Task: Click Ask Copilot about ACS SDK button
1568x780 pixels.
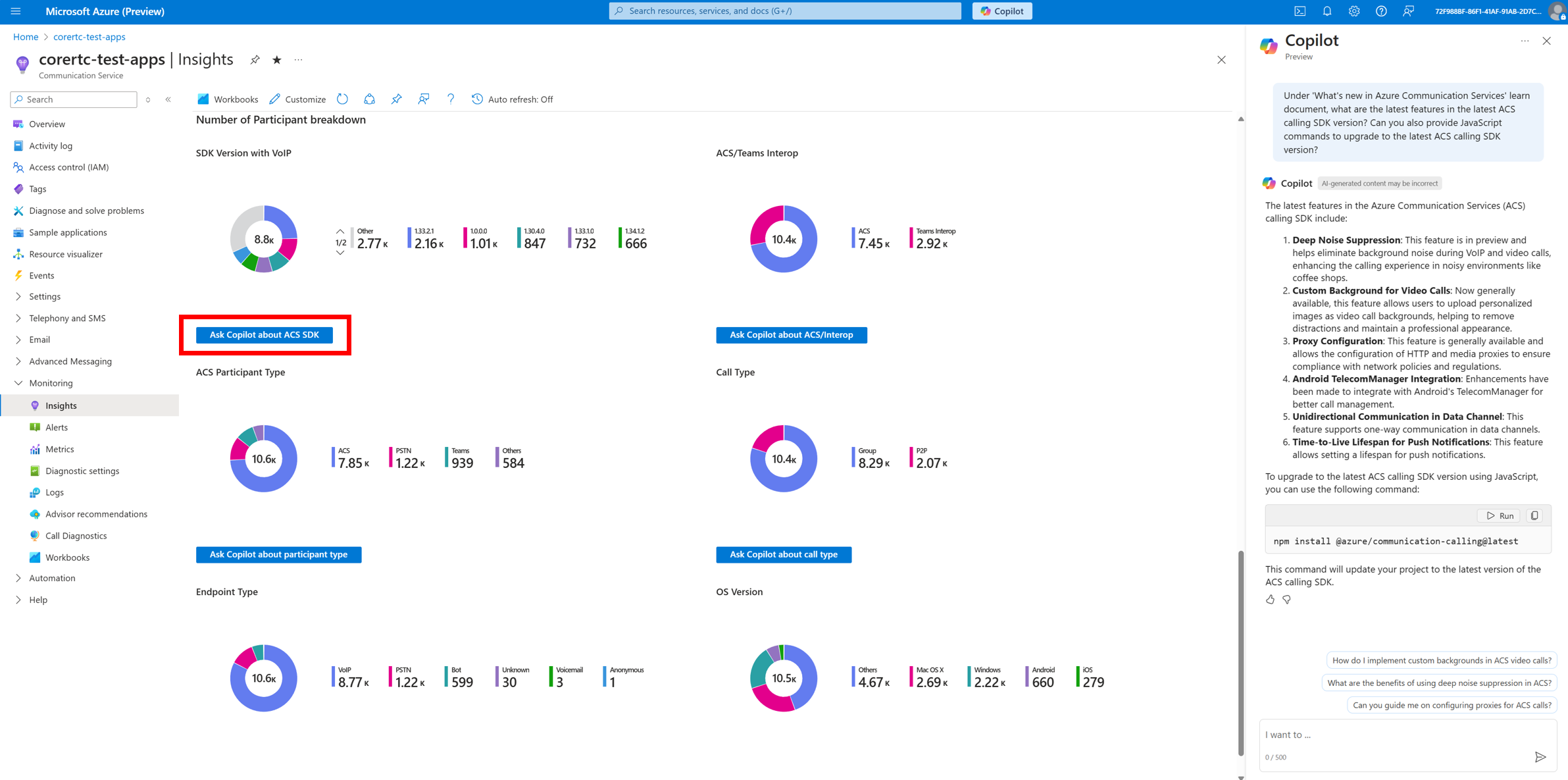Action: pyautogui.click(x=264, y=334)
